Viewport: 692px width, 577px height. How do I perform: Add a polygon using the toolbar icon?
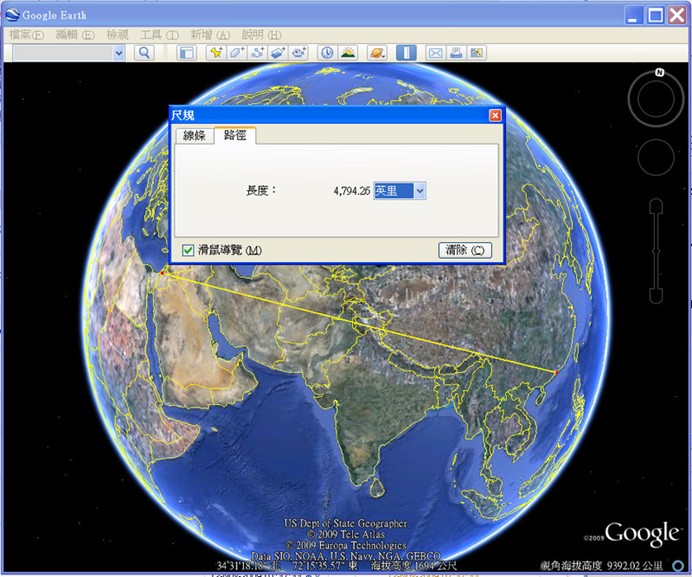coord(237,53)
